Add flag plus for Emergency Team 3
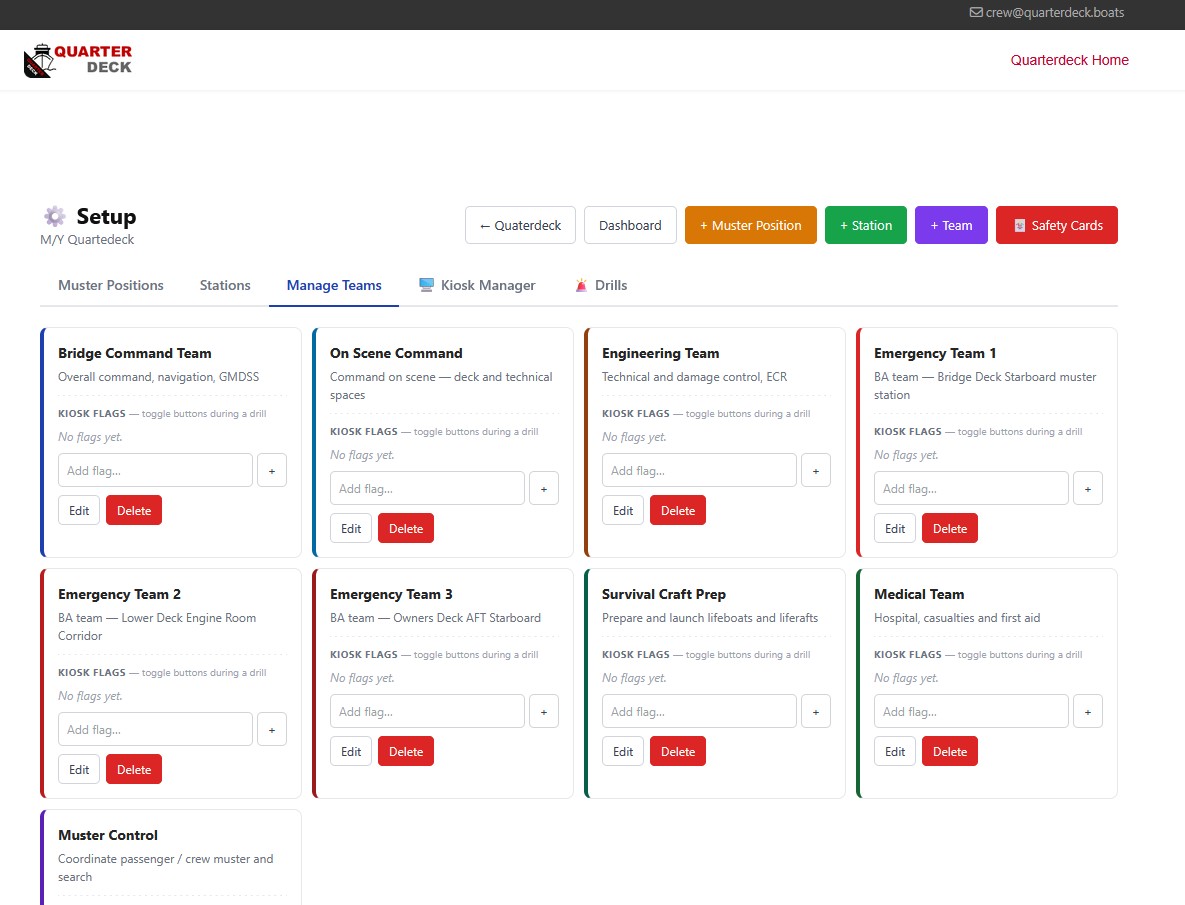 tap(544, 712)
